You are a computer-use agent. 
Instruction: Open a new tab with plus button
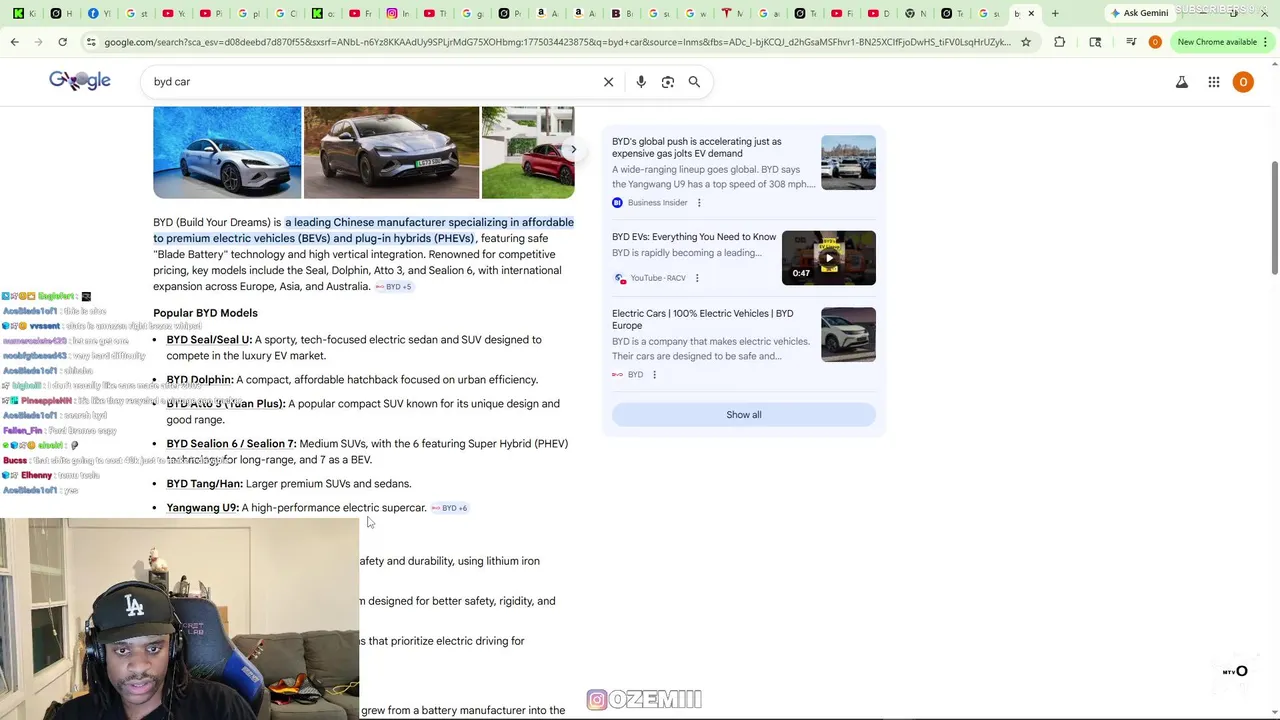point(1055,13)
